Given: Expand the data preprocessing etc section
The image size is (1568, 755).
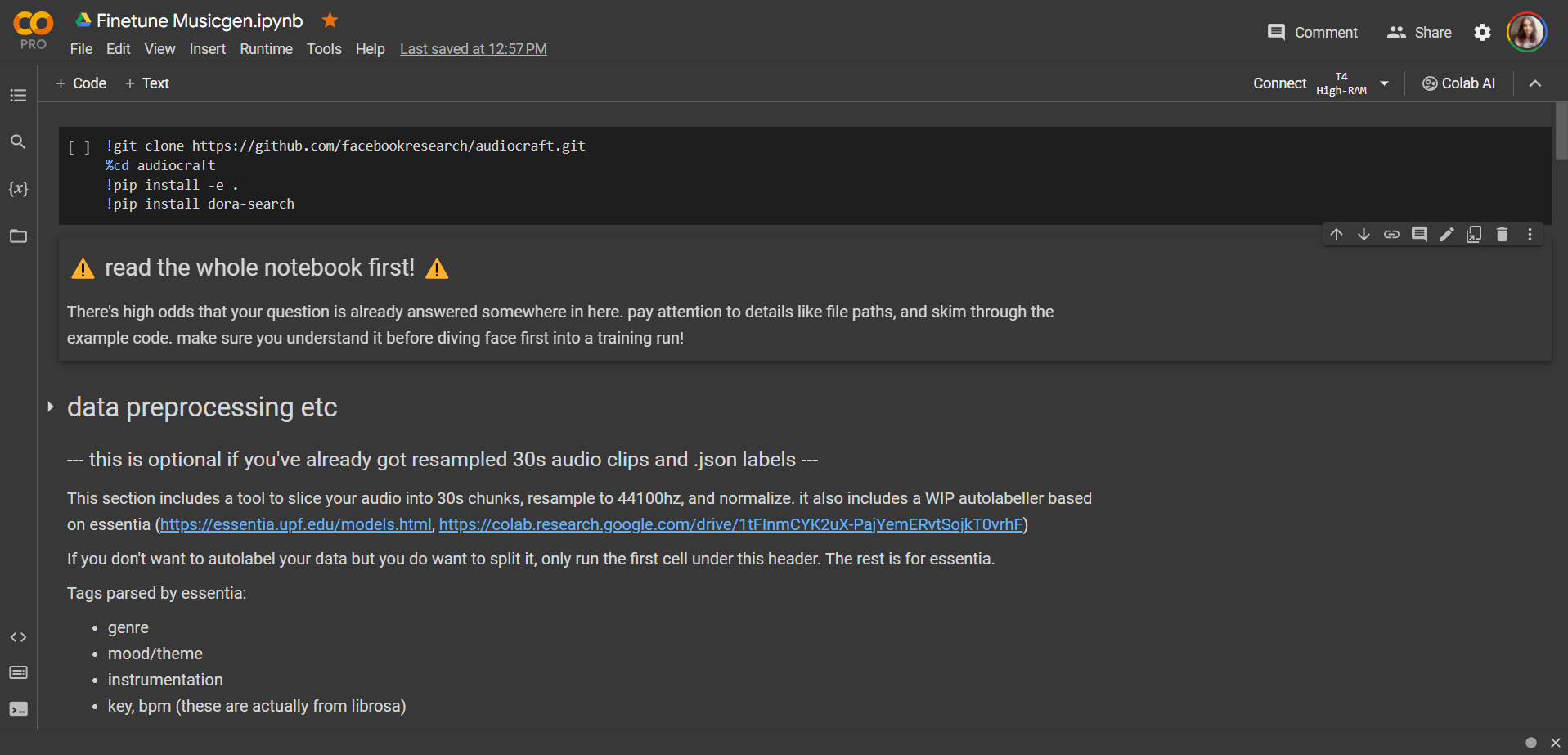Looking at the screenshot, I should (x=50, y=407).
